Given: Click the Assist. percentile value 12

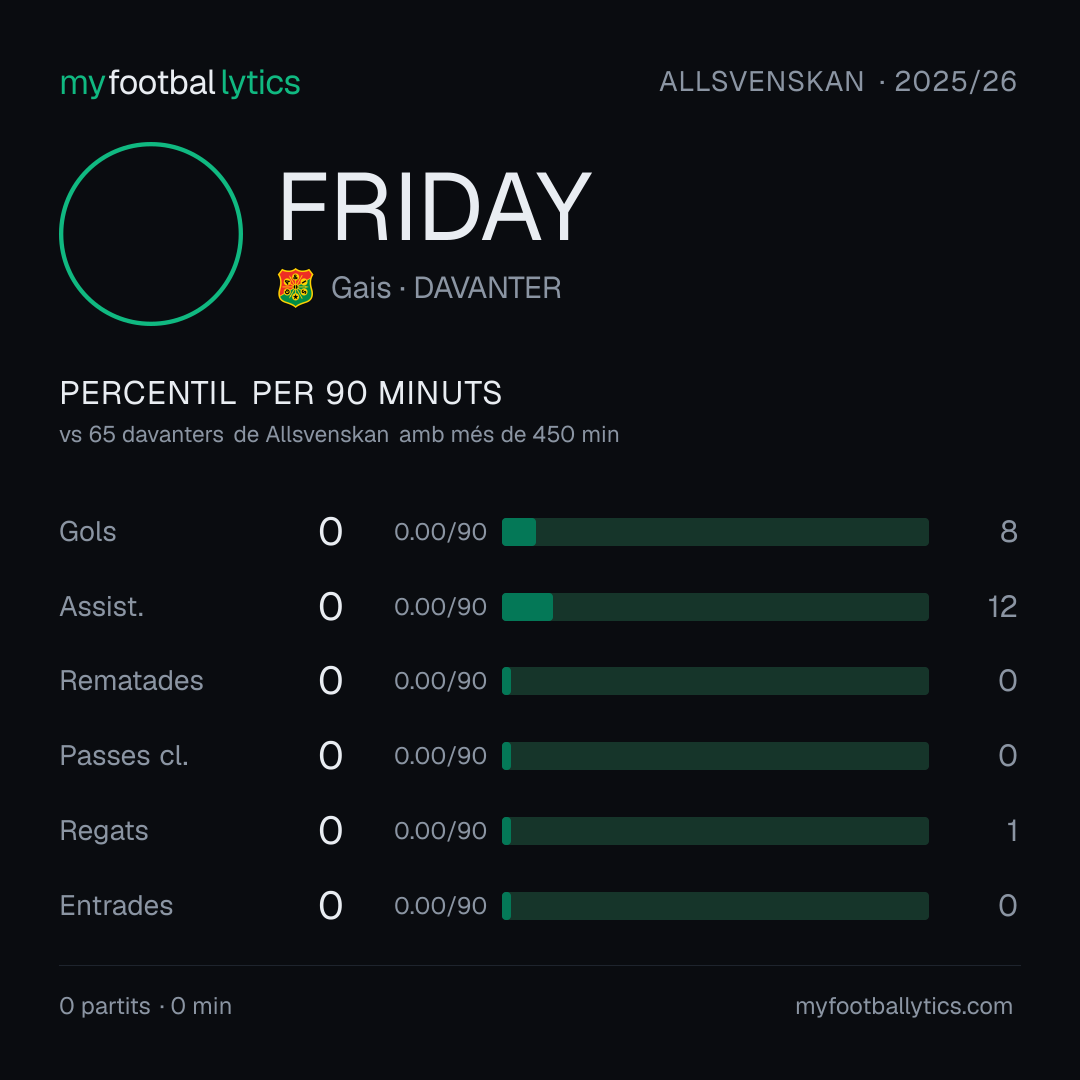Looking at the screenshot, I should (x=1002, y=607).
